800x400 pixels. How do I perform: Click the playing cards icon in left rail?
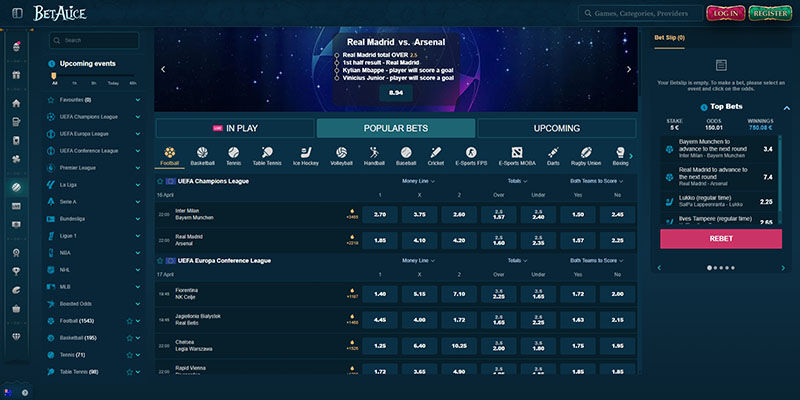(x=16, y=140)
